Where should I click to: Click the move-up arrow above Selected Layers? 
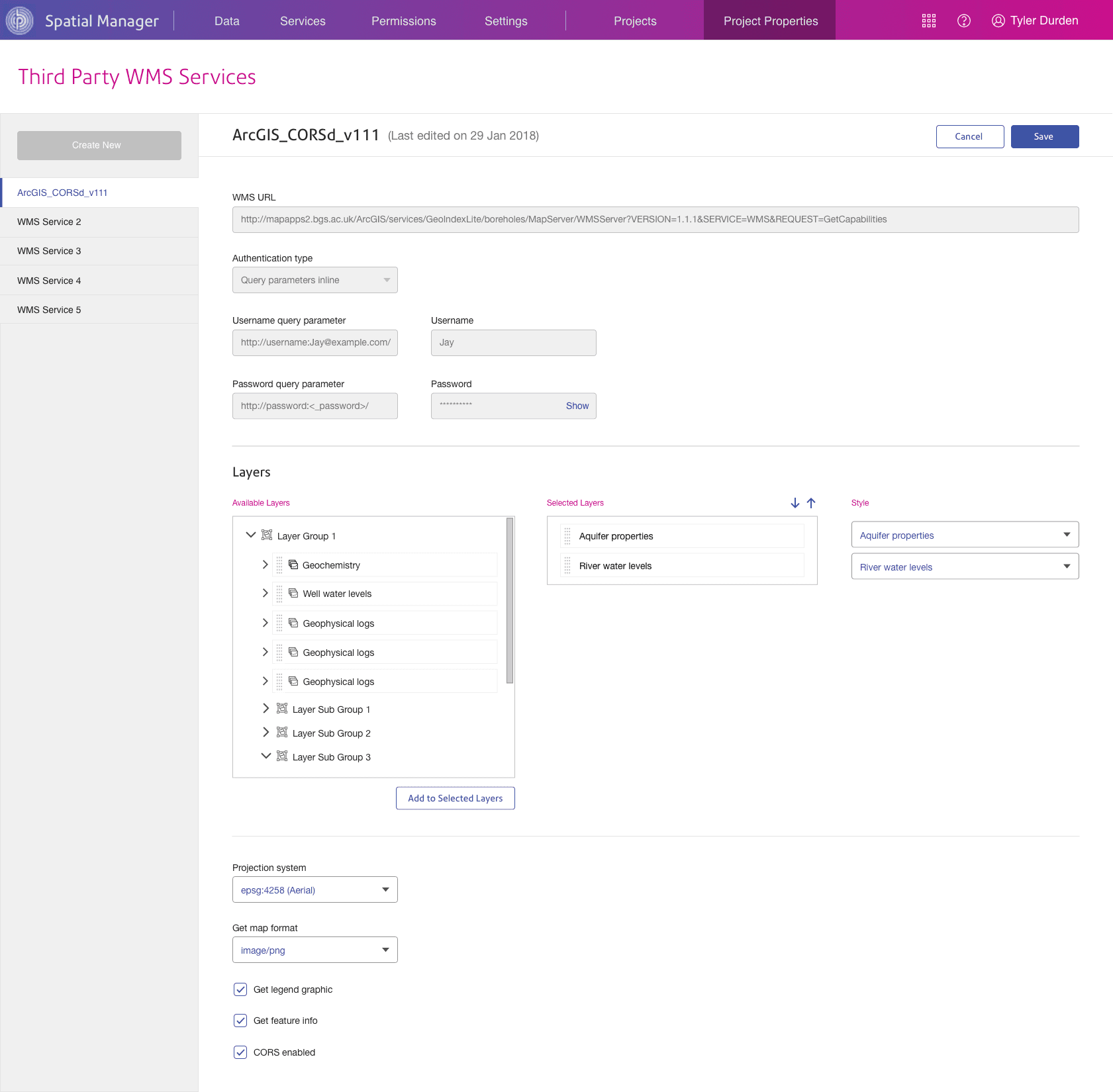click(x=811, y=503)
